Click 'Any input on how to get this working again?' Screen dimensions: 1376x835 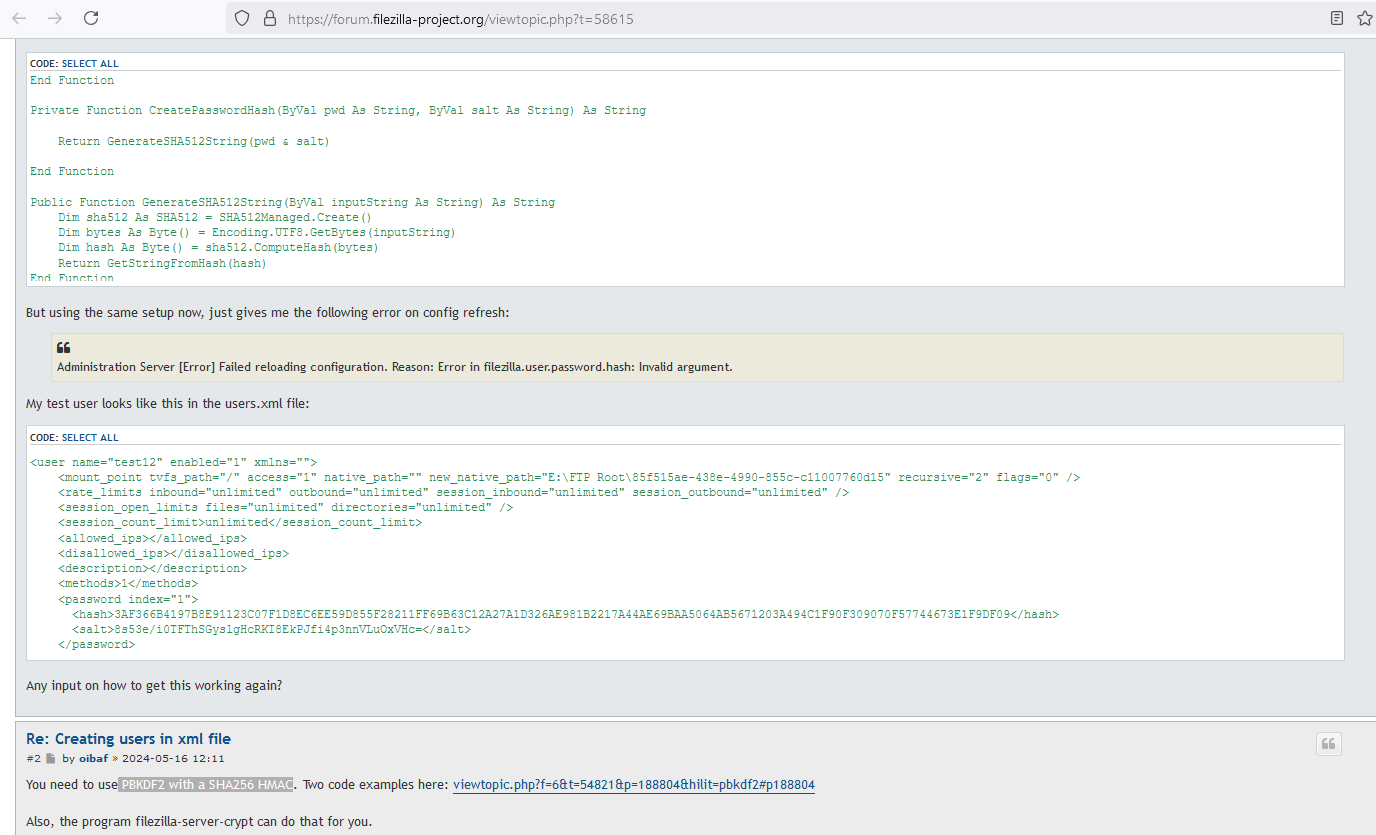click(x=154, y=686)
